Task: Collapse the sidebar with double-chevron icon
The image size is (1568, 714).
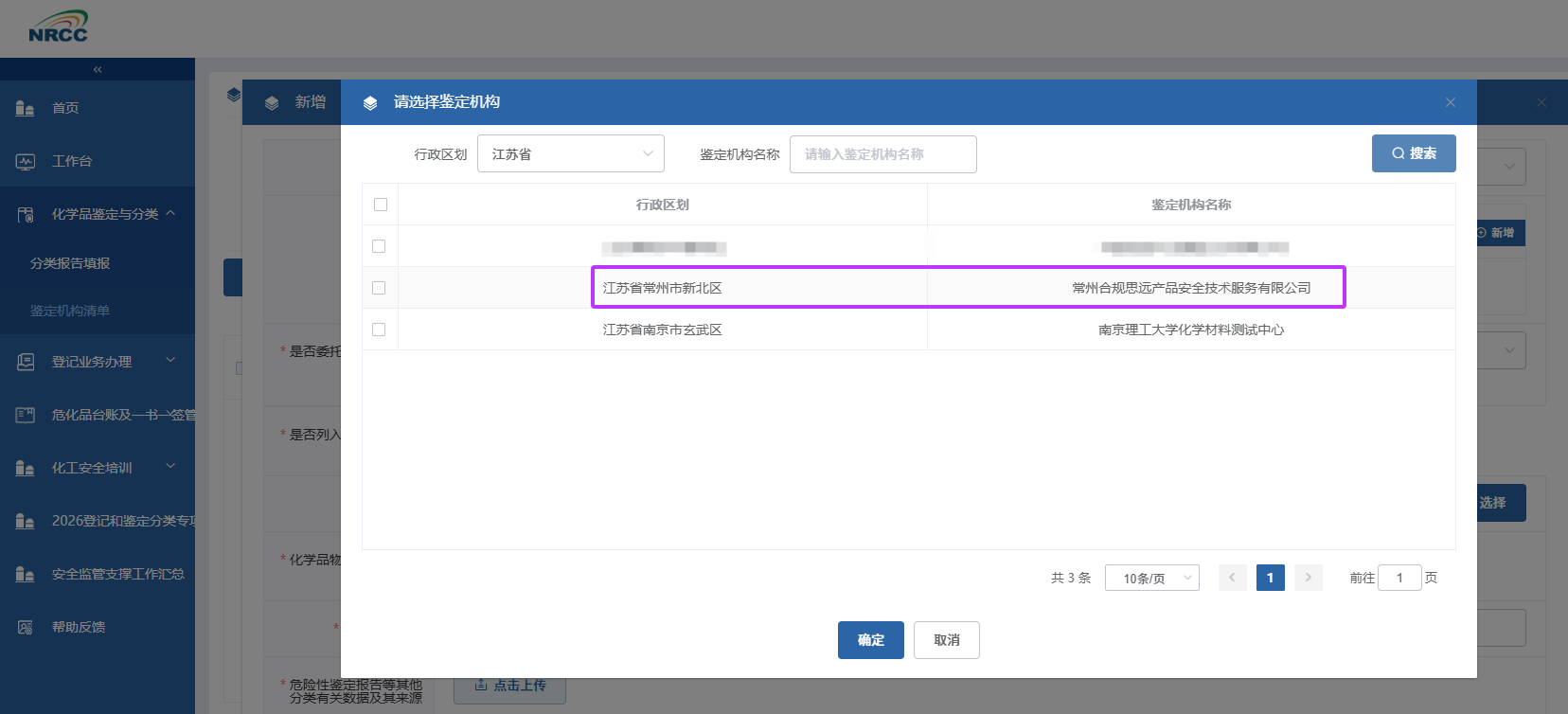Action: [98, 69]
